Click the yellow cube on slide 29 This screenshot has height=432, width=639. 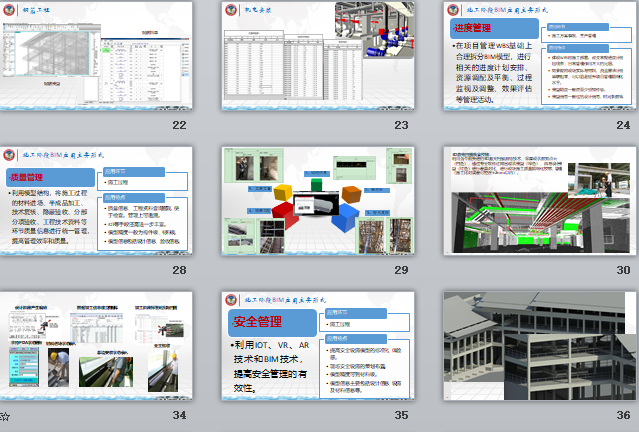point(283,190)
